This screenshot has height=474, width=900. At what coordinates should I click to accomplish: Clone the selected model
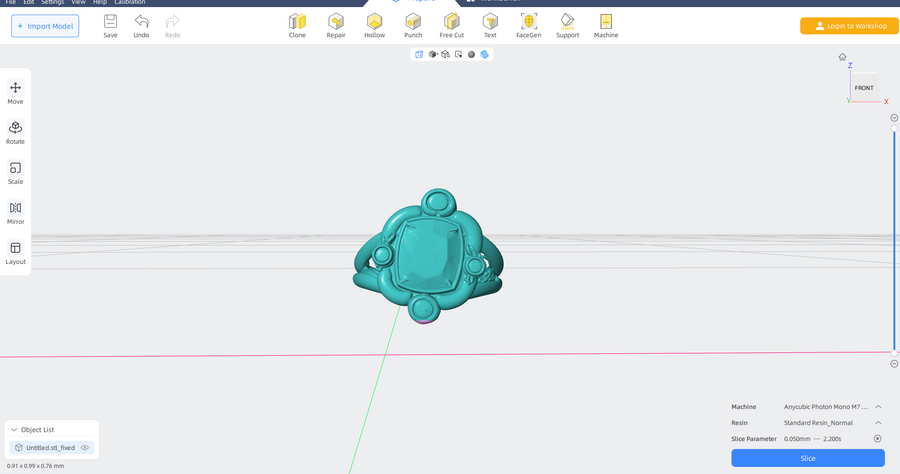point(297,26)
